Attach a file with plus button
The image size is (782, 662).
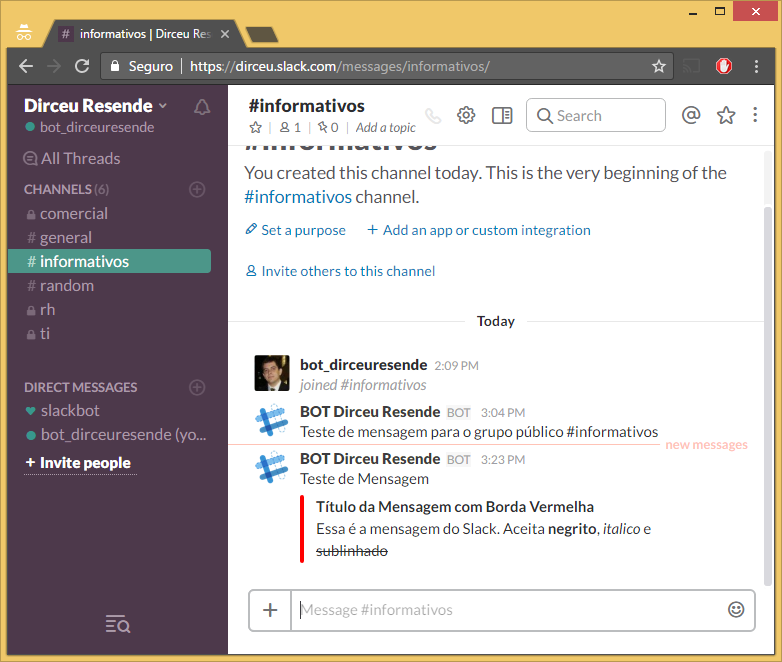click(270, 610)
